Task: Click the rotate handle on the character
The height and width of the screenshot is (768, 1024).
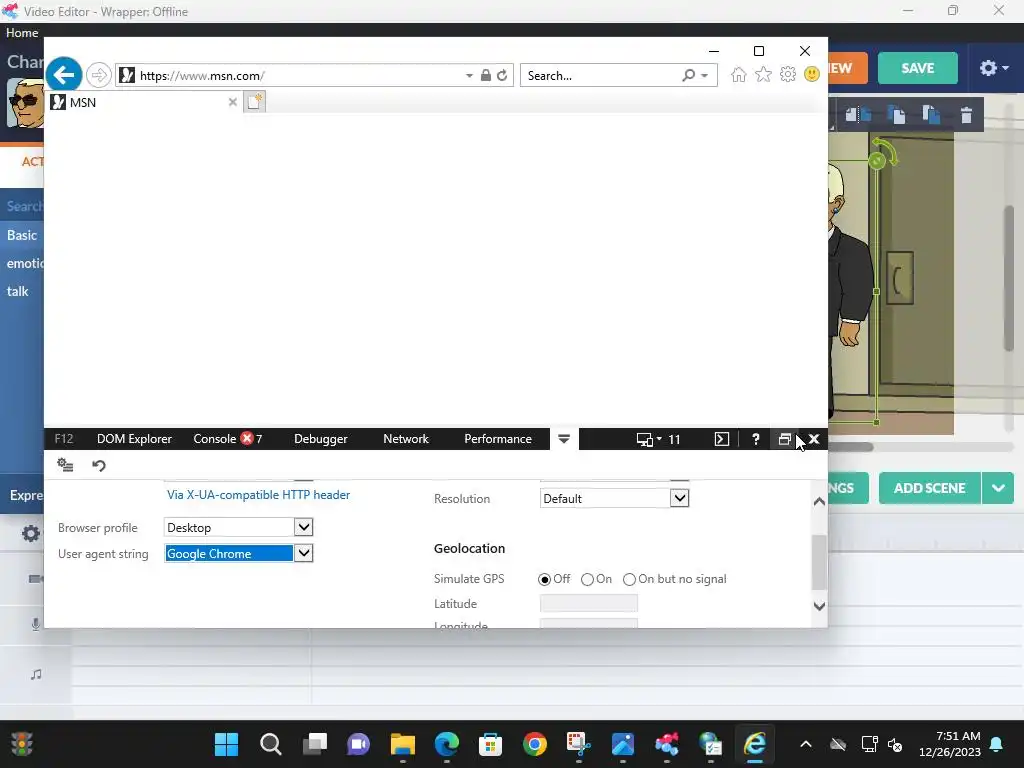Action: coord(877,159)
